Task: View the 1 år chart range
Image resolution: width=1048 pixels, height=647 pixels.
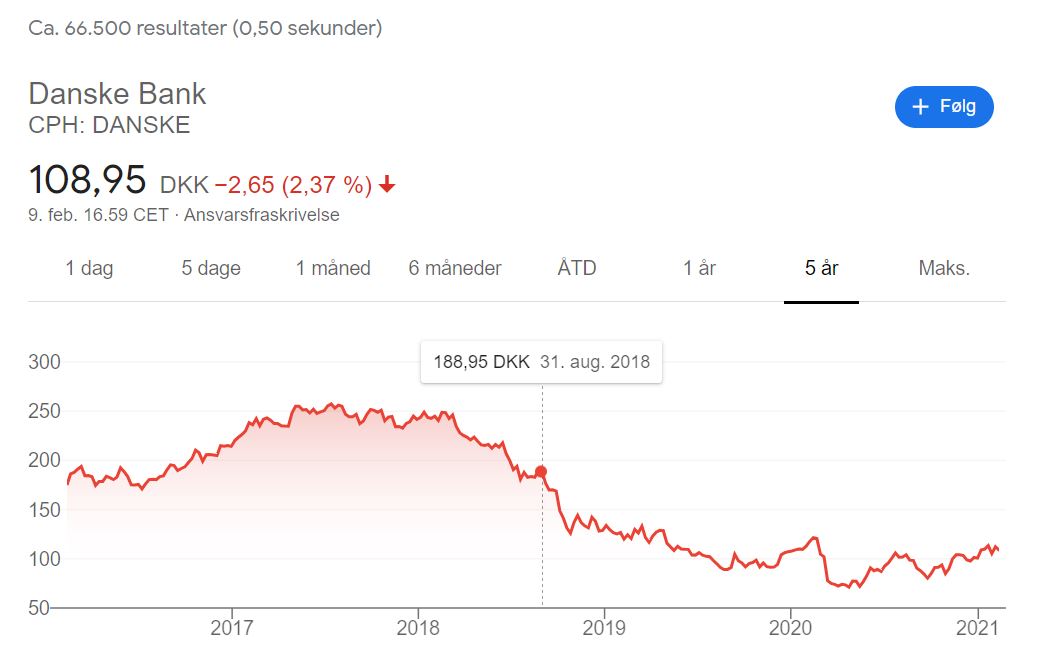Action: pyautogui.click(x=699, y=268)
